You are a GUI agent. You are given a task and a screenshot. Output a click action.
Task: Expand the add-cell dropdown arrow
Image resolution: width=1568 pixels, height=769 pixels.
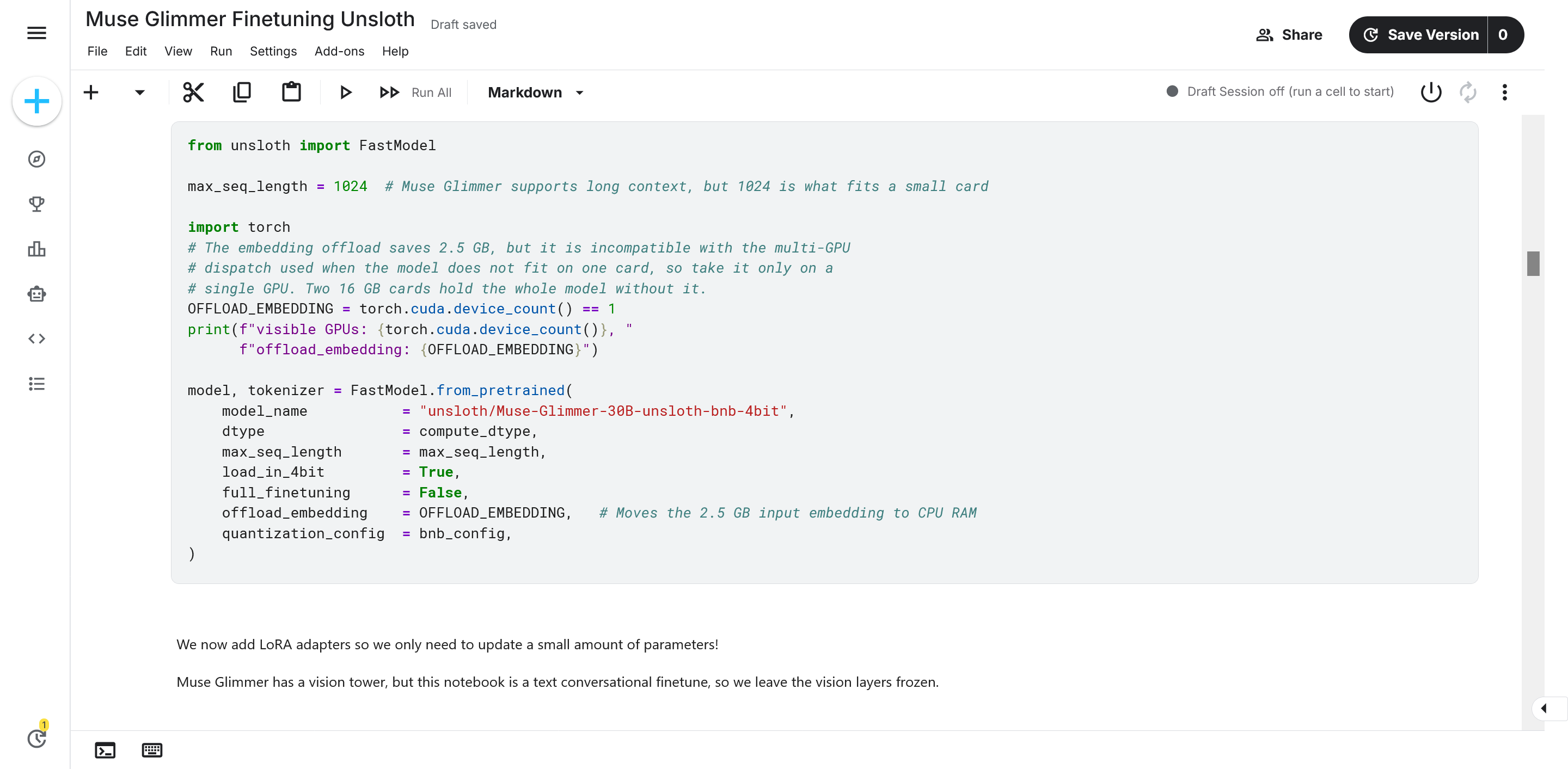pyautogui.click(x=139, y=93)
